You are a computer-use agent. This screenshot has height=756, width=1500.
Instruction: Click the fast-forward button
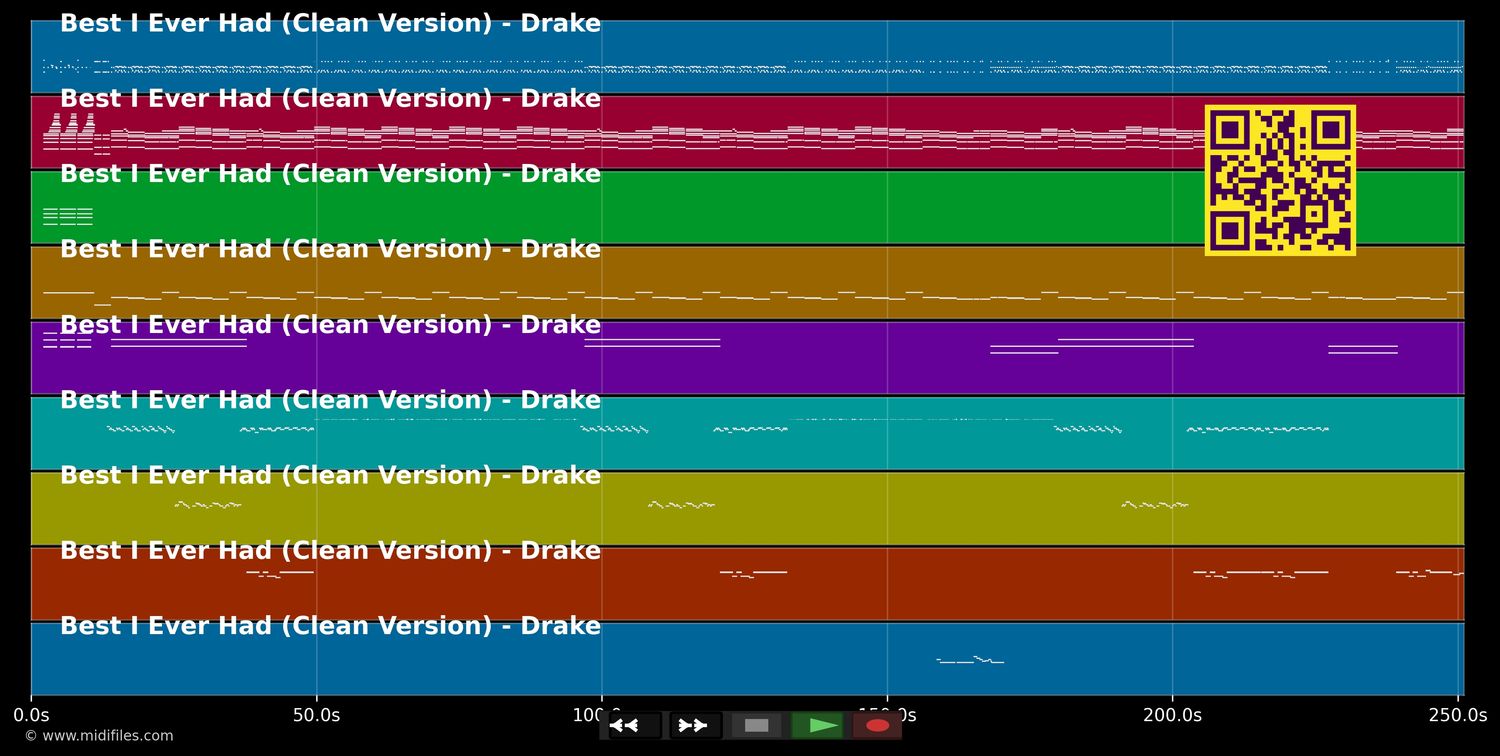click(x=694, y=725)
